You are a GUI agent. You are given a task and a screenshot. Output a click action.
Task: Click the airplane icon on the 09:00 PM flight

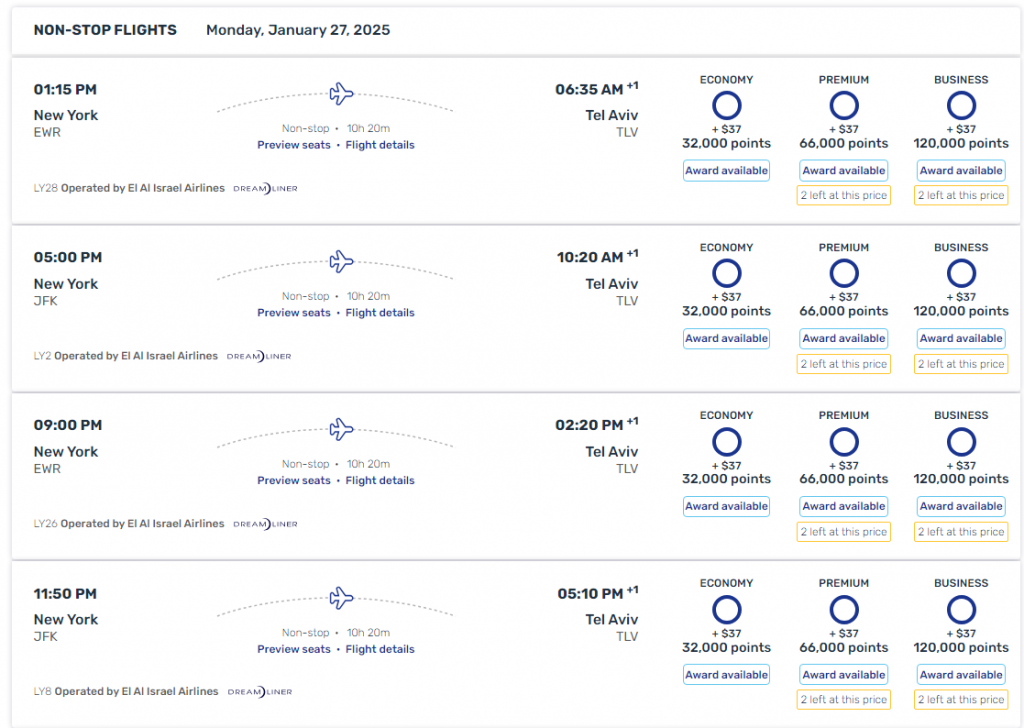pos(341,429)
